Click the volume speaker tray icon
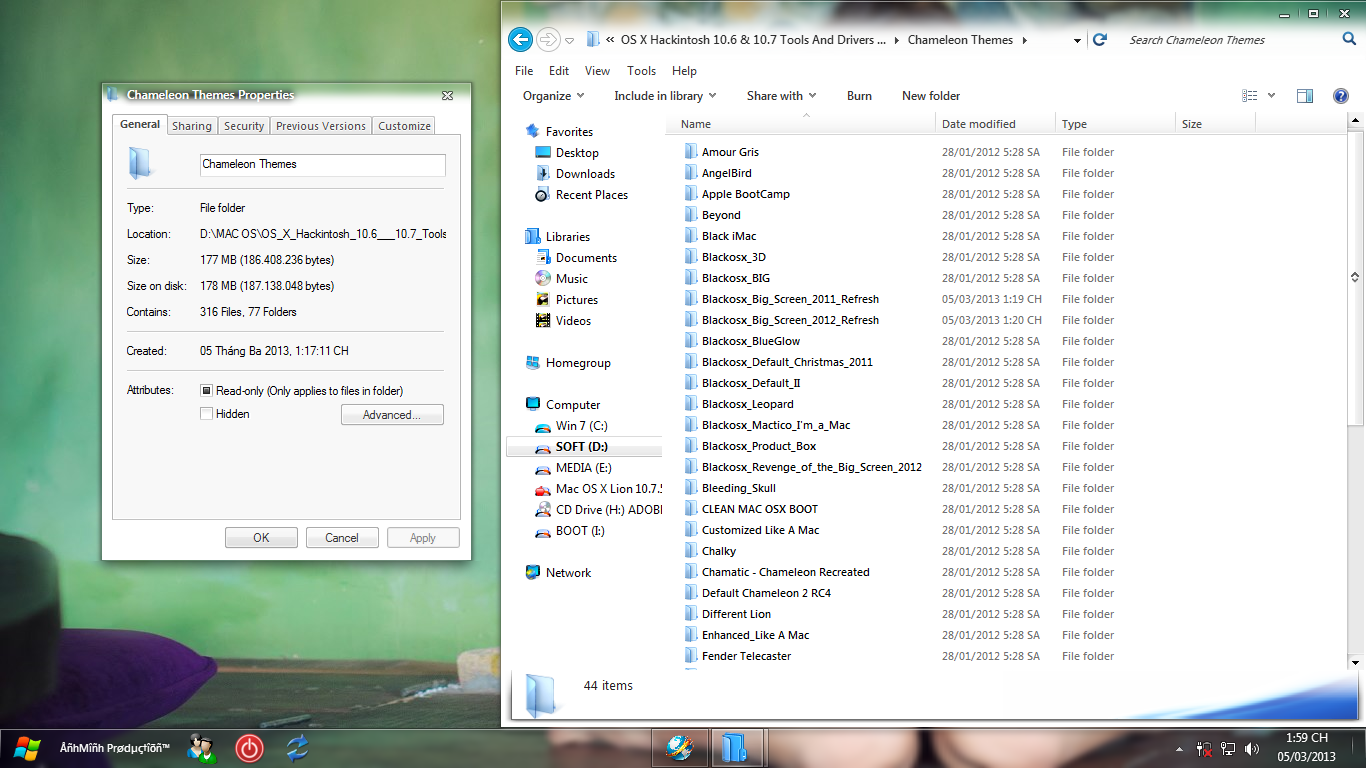This screenshot has height=768, width=1366. (1252, 749)
